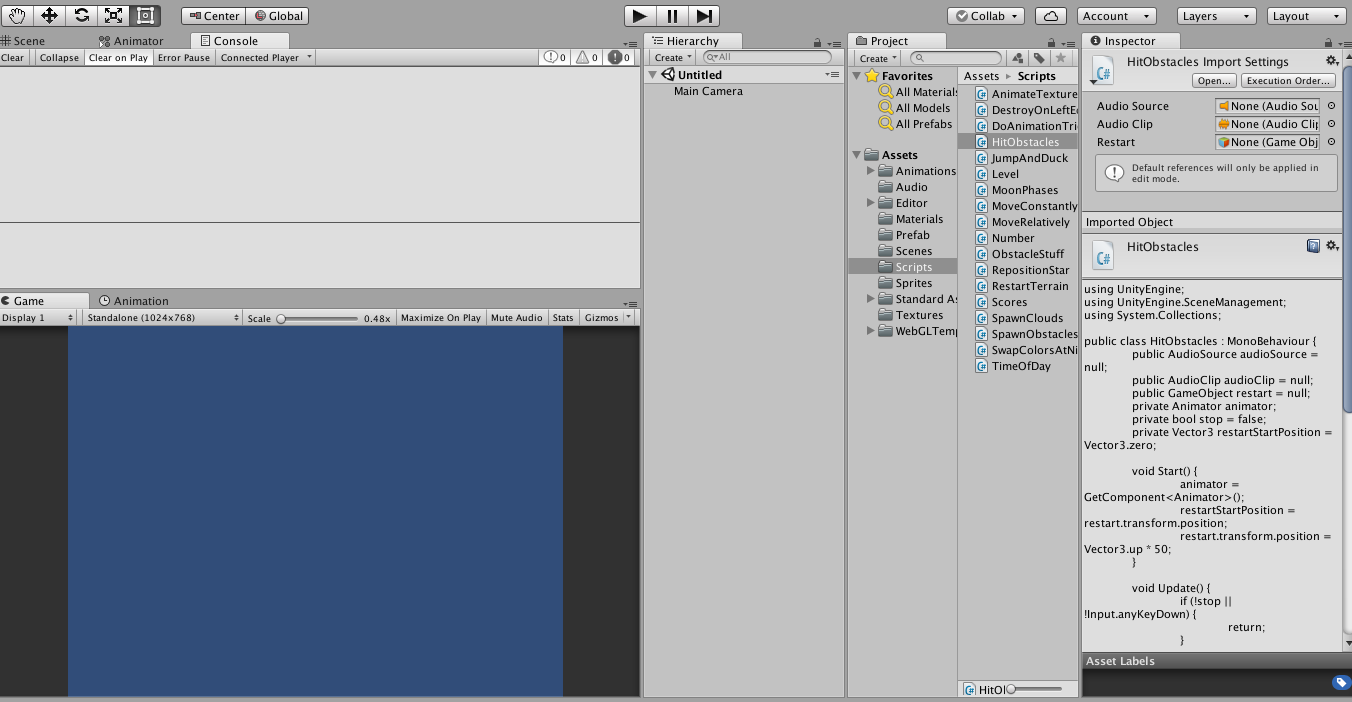Viewport: 1352px width, 702px height.
Task: Select the Rotate tool
Action: [x=81, y=16]
